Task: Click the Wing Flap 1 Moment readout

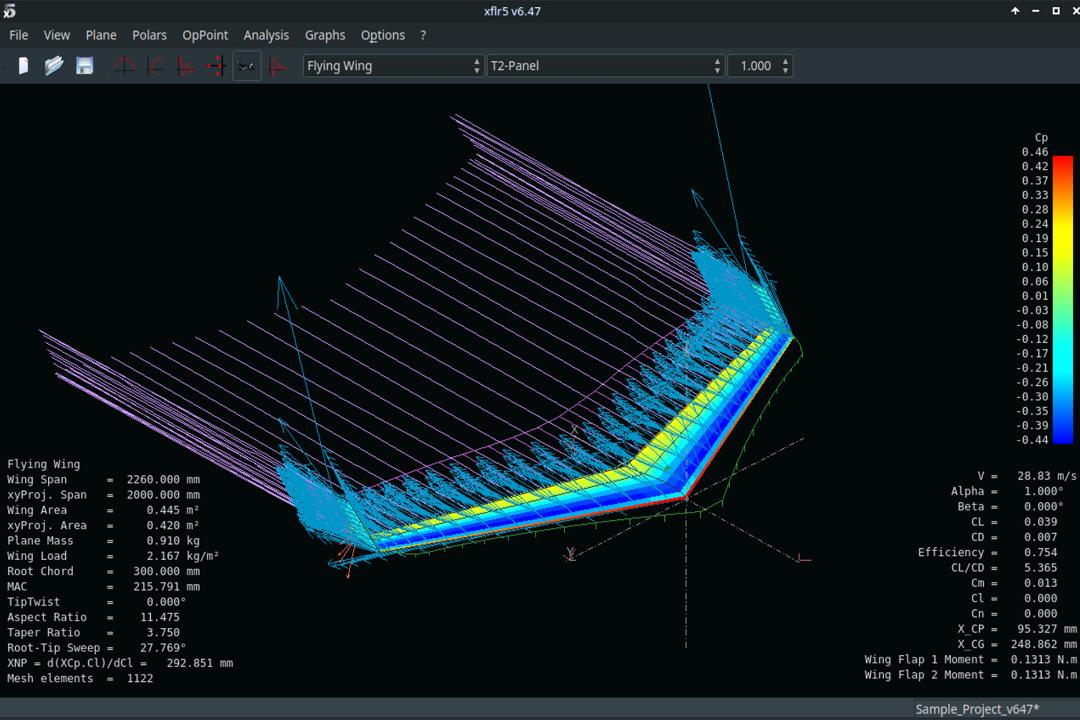Action: 971,659
